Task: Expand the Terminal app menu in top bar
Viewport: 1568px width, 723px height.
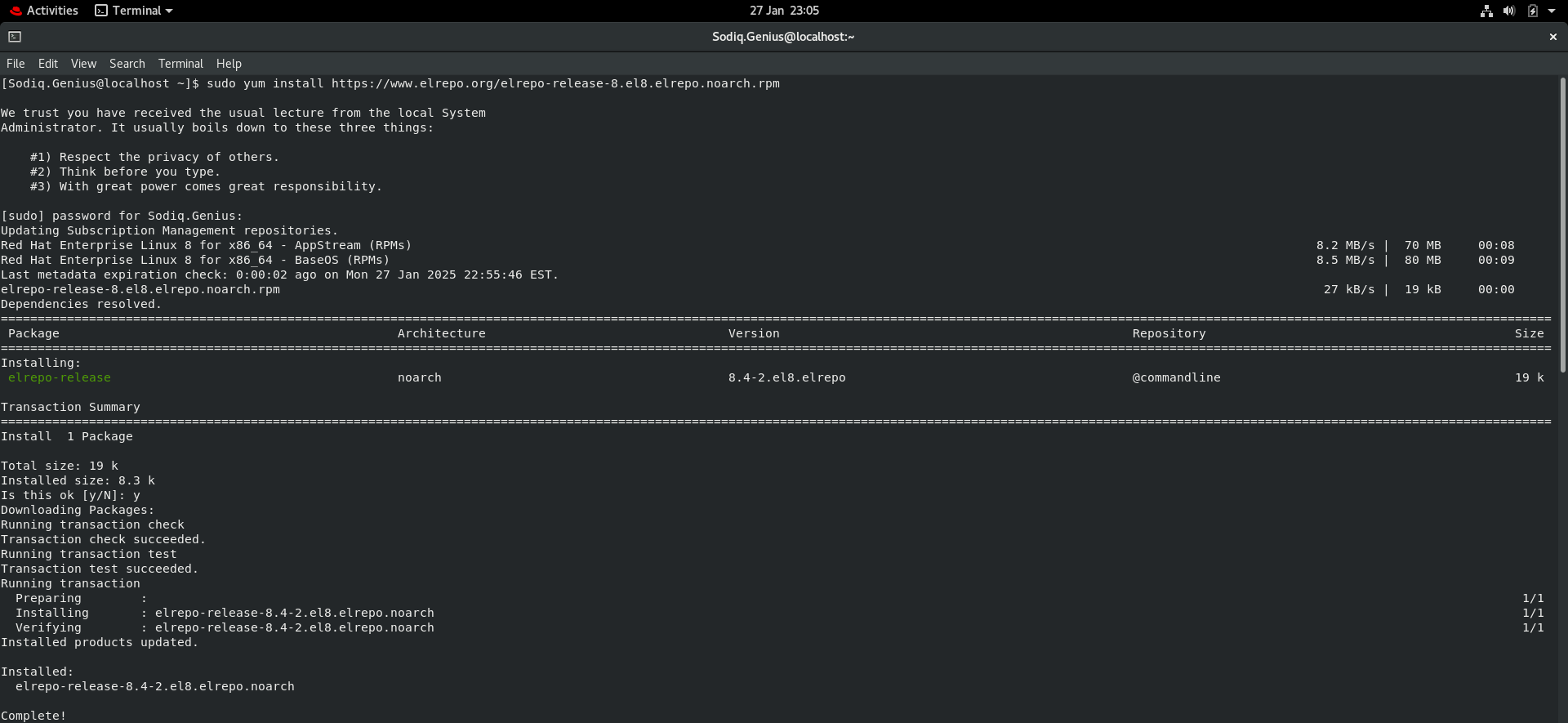Action: coord(134,11)
